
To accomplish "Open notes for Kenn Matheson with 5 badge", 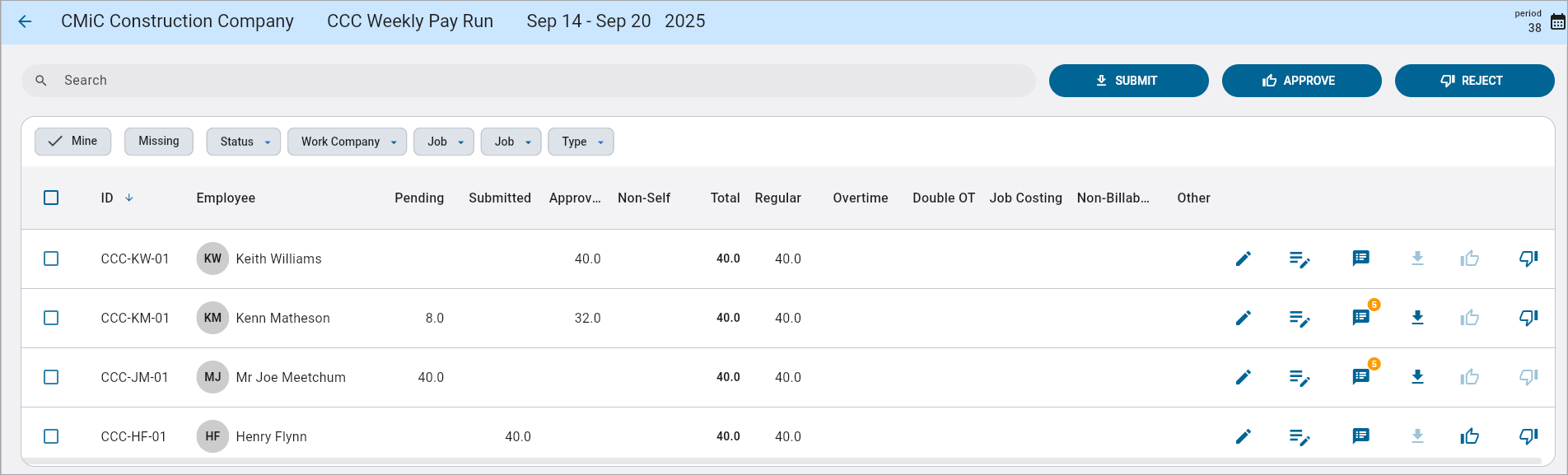I will pyautogui.click(x=1360, y=318).
